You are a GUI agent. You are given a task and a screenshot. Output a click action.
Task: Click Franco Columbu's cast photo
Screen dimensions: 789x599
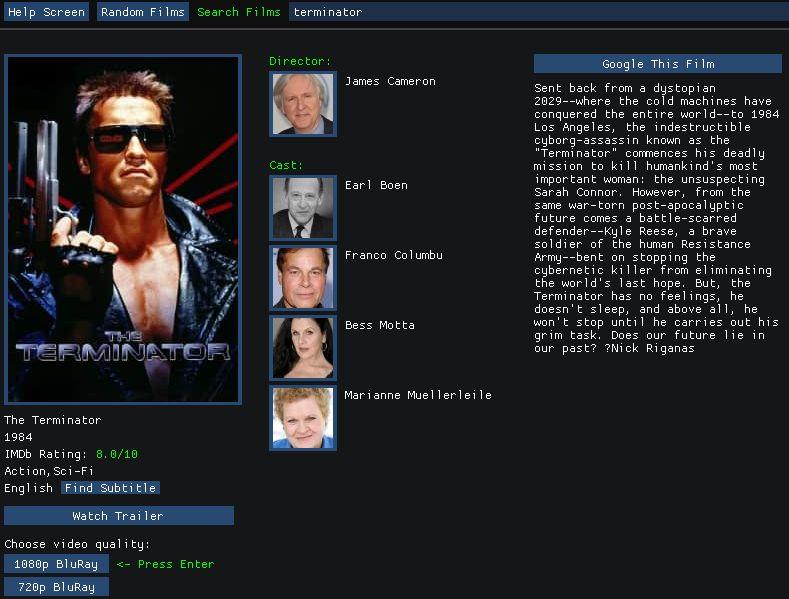coord(303,277)
